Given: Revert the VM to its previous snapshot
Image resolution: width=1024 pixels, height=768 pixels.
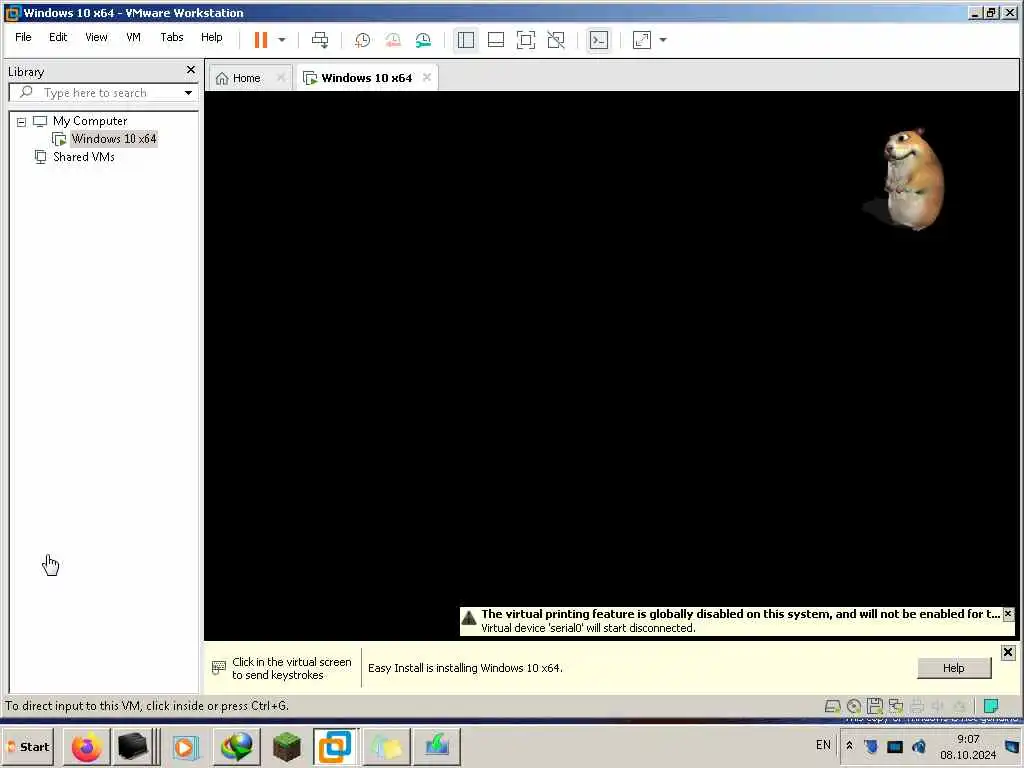Looking at the screenshot, I should 393,40.
